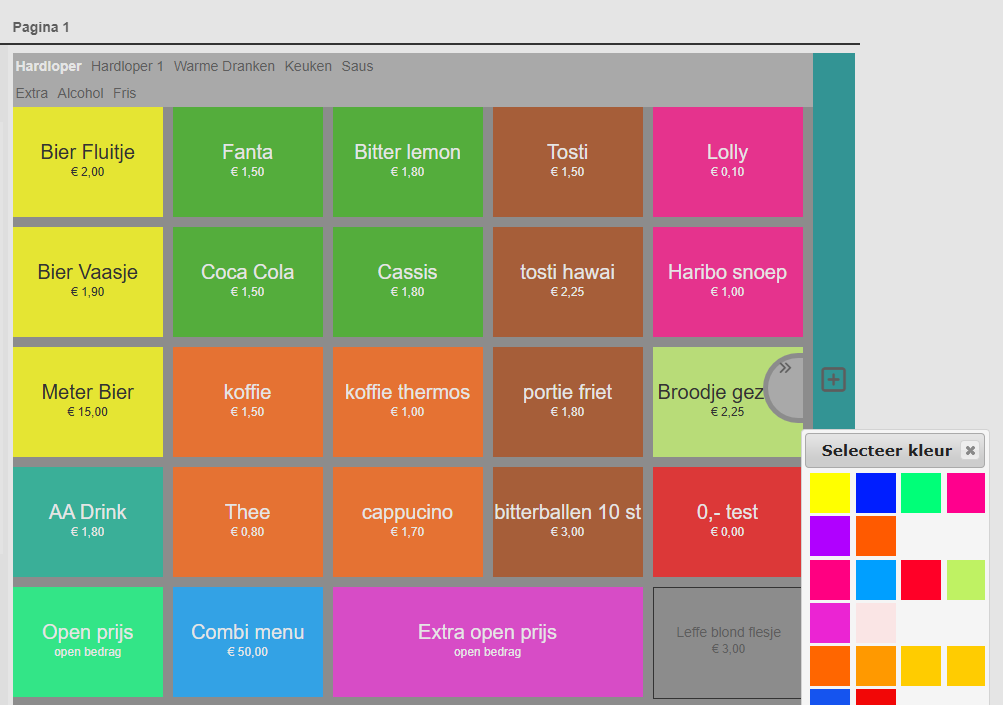Pick the bright yellow color swatch
Screen dimensions: 1003x705
point(829,493)
